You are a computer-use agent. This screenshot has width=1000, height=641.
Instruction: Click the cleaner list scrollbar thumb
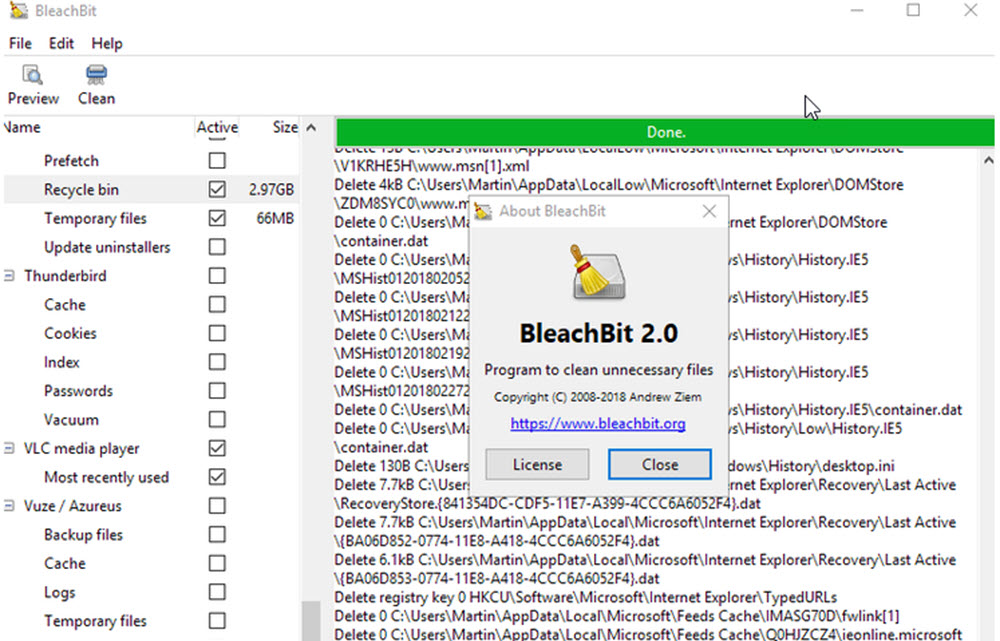311,621
